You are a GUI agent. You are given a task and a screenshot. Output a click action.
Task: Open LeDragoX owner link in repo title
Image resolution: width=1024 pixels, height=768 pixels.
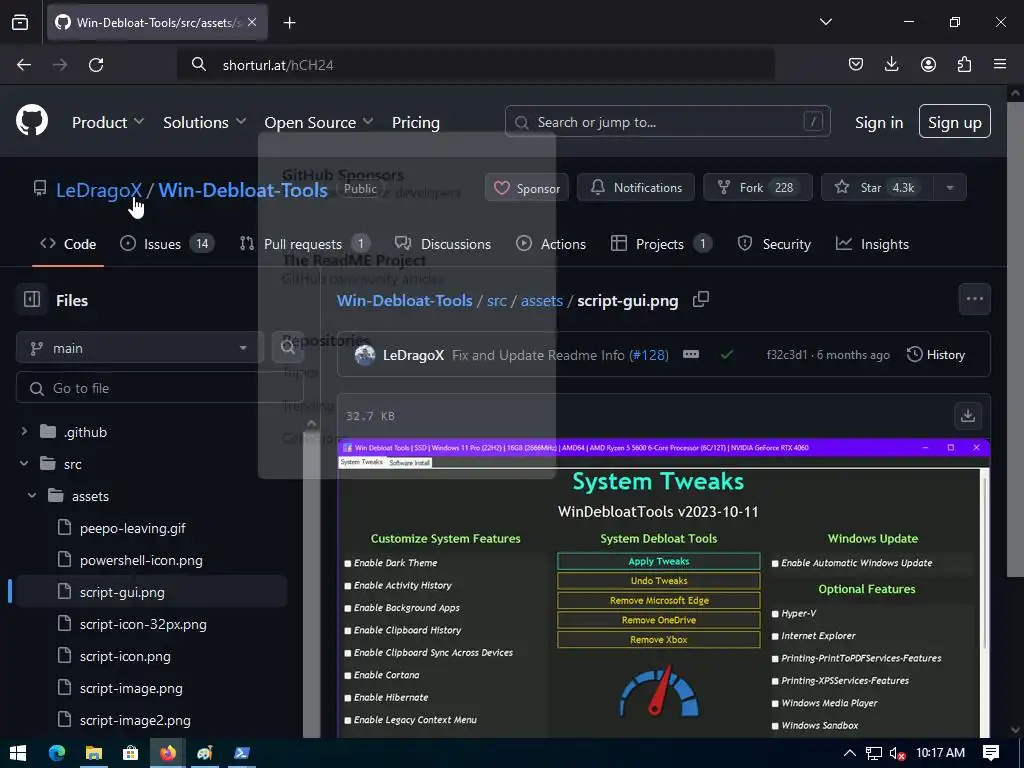click(x=99, y=190)
